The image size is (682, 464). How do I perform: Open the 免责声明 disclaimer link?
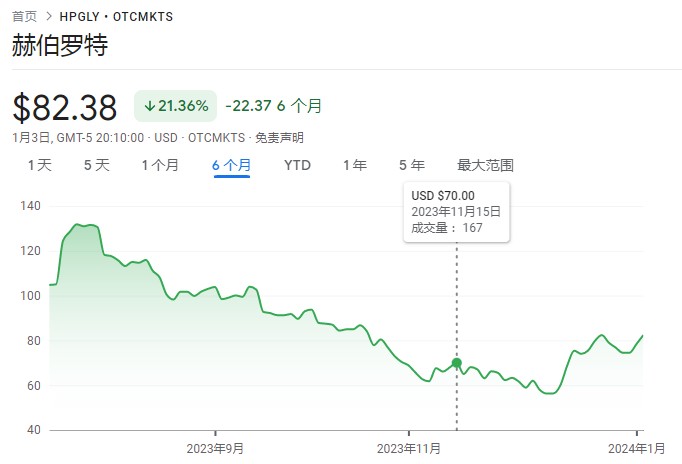coord(279,138)
